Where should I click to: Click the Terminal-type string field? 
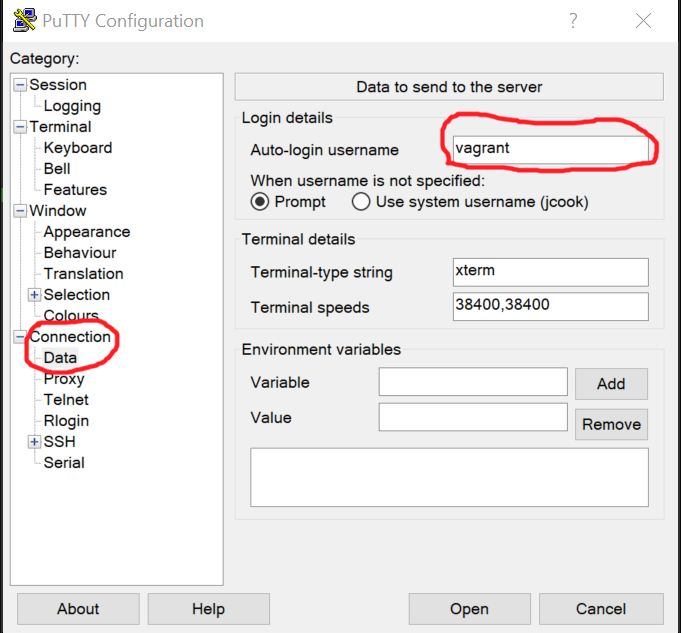pos(551,272)
